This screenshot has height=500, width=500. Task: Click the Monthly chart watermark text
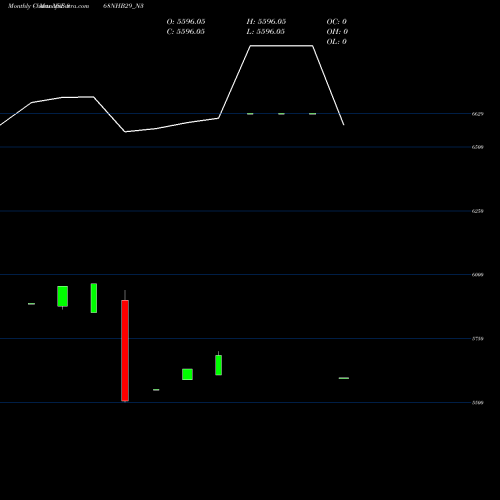pos(48,6)
